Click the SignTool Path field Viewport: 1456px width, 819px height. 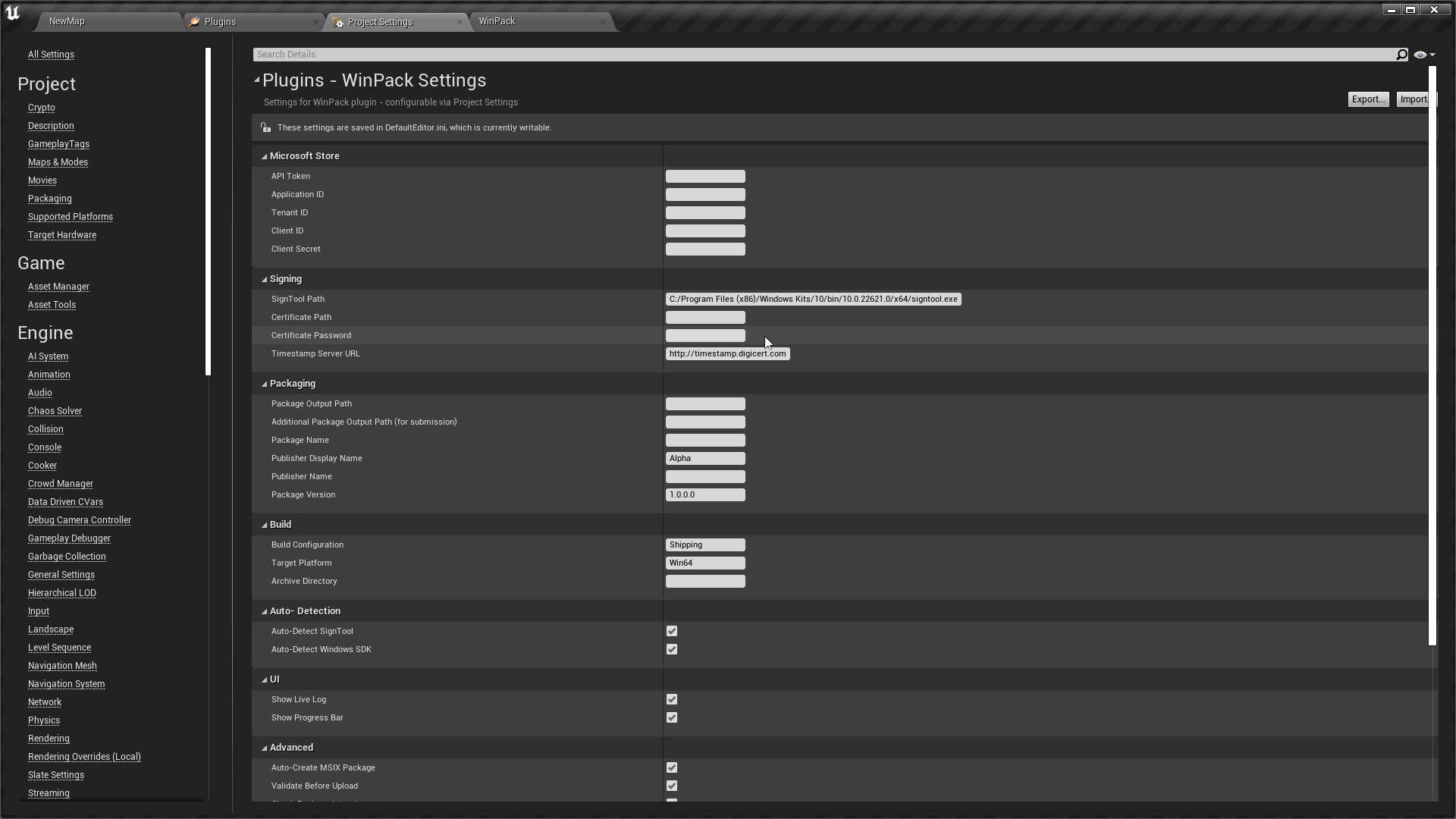(x=813, y=299)
